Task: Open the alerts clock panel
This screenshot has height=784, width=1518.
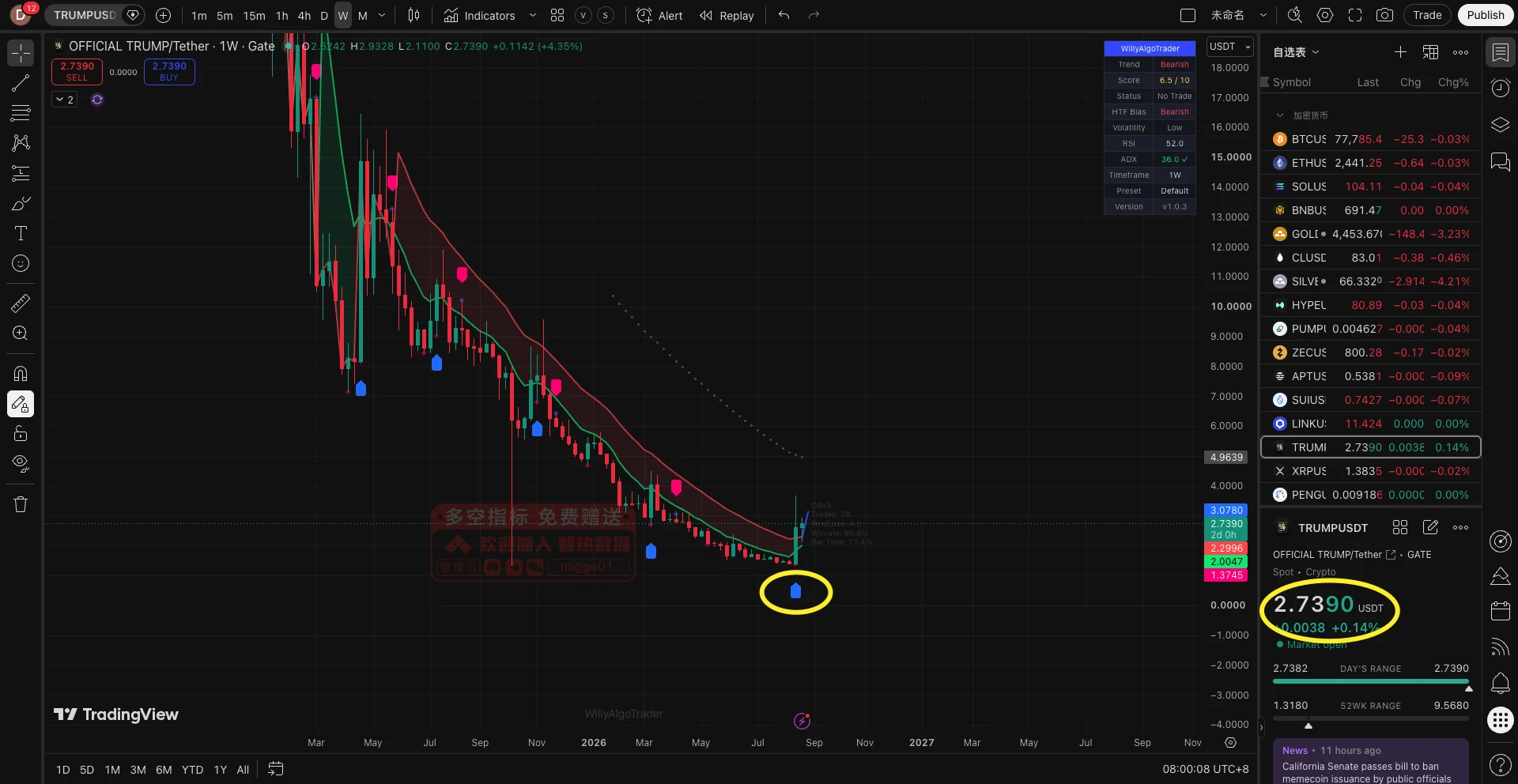Action: click(1500, 88)
